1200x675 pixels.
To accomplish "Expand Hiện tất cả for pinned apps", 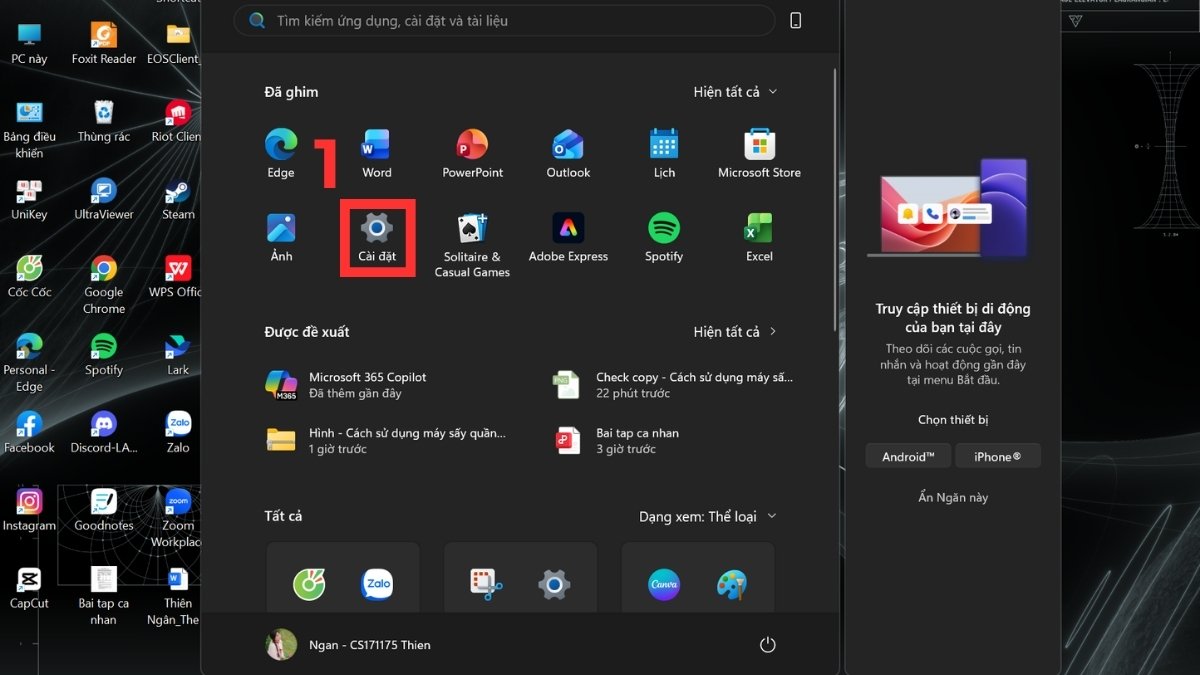I will [735, 92].
